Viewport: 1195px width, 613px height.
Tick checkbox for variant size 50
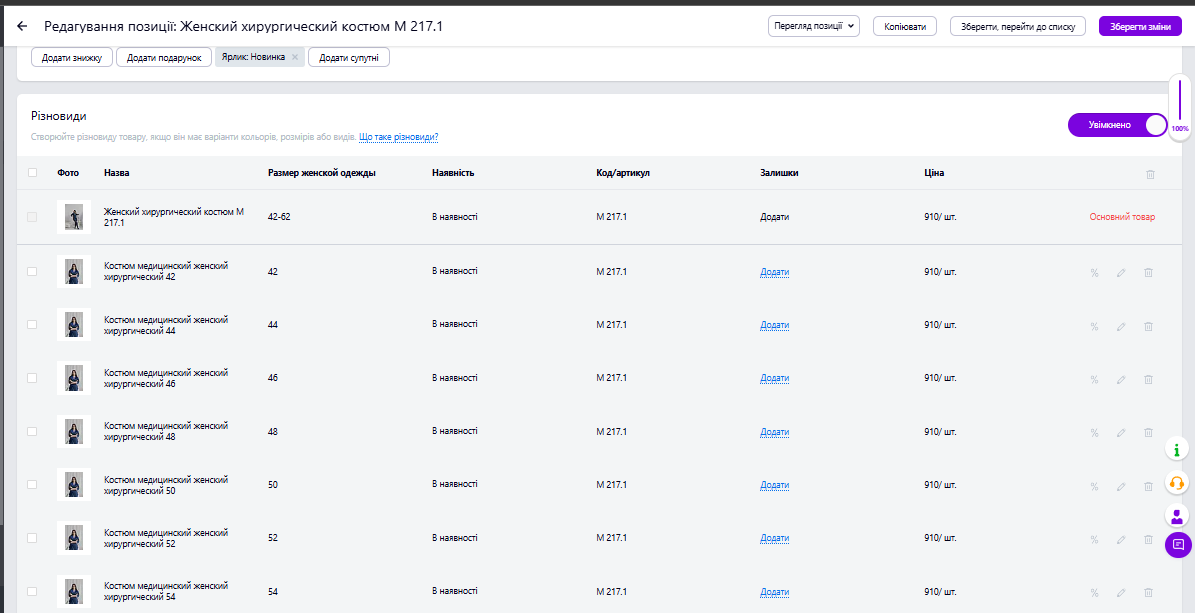(32, 484)
